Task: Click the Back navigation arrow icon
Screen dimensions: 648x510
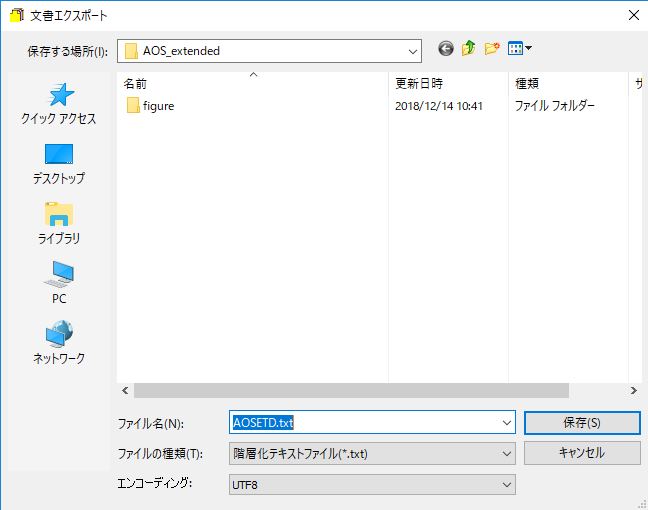Action: [x=446, y=49]
